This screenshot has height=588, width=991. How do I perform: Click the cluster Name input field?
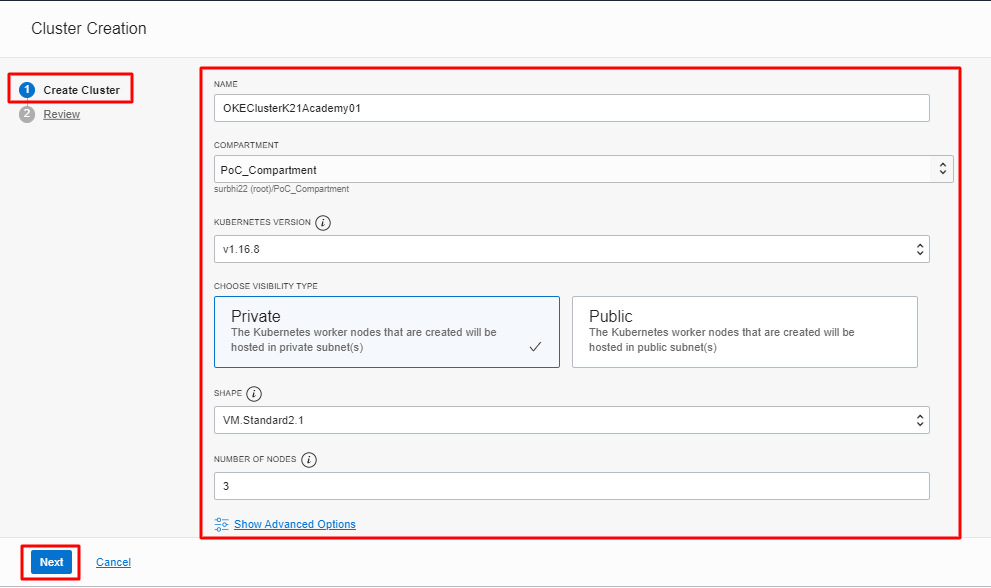(x=571, y=108)
